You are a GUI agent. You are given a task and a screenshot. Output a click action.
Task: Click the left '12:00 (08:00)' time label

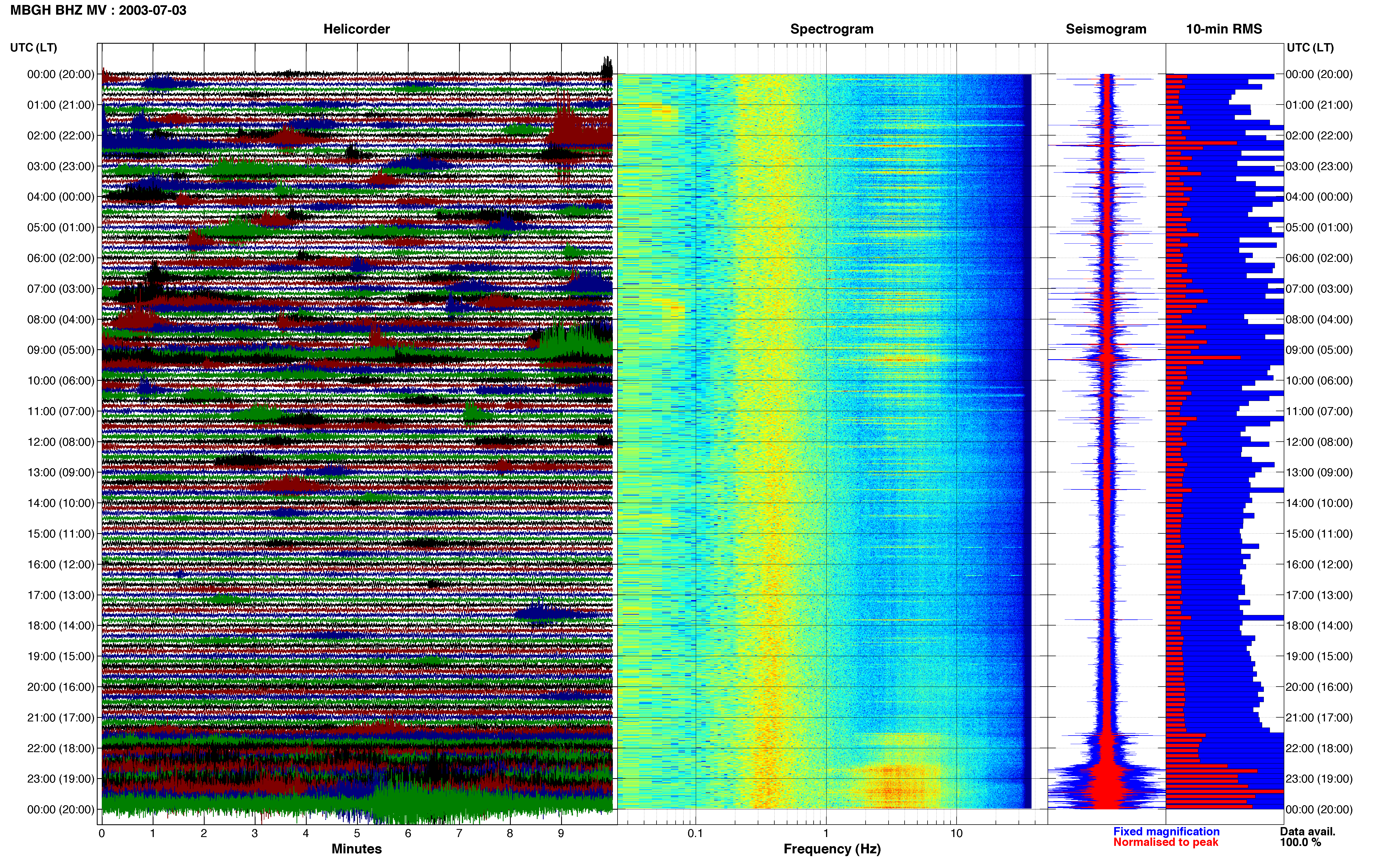point(61,442)
